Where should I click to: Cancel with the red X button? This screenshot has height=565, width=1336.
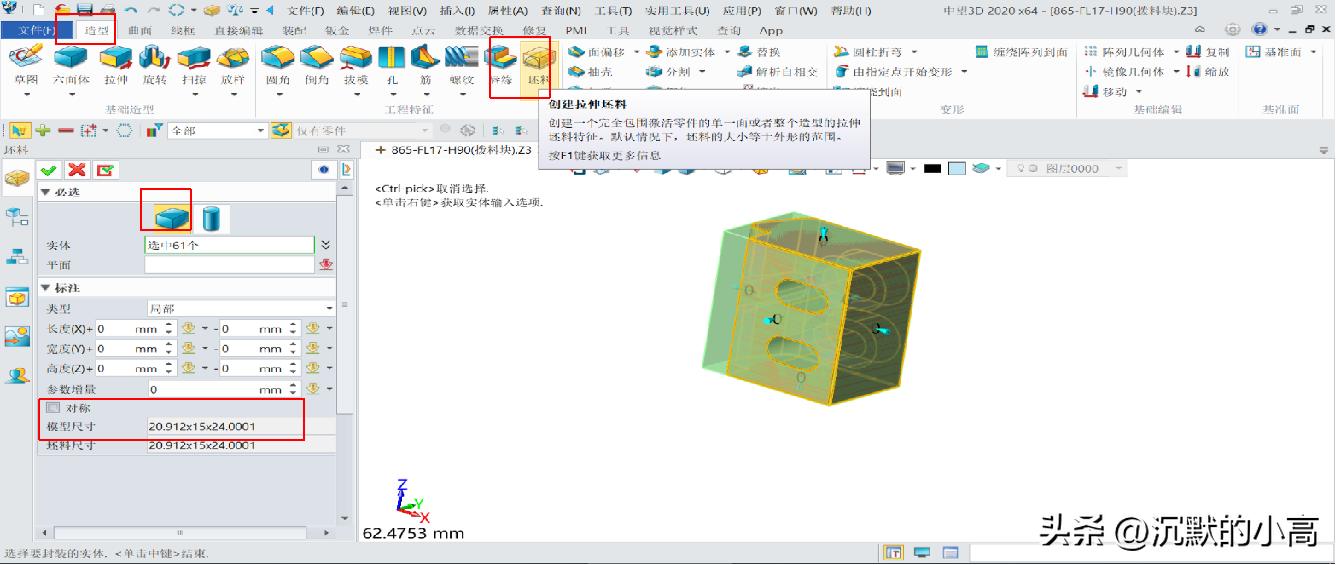[76, 170]
